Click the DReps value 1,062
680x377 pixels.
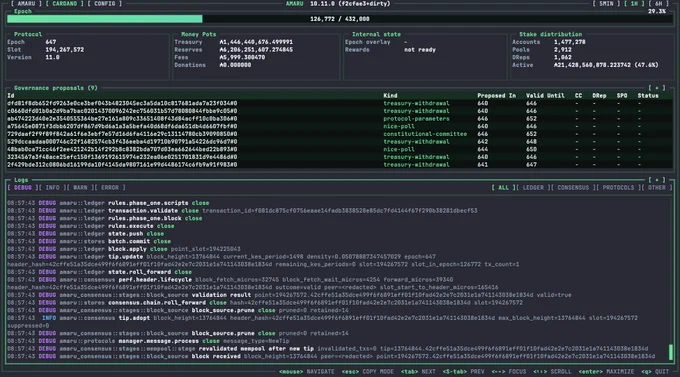coord(562,57)
